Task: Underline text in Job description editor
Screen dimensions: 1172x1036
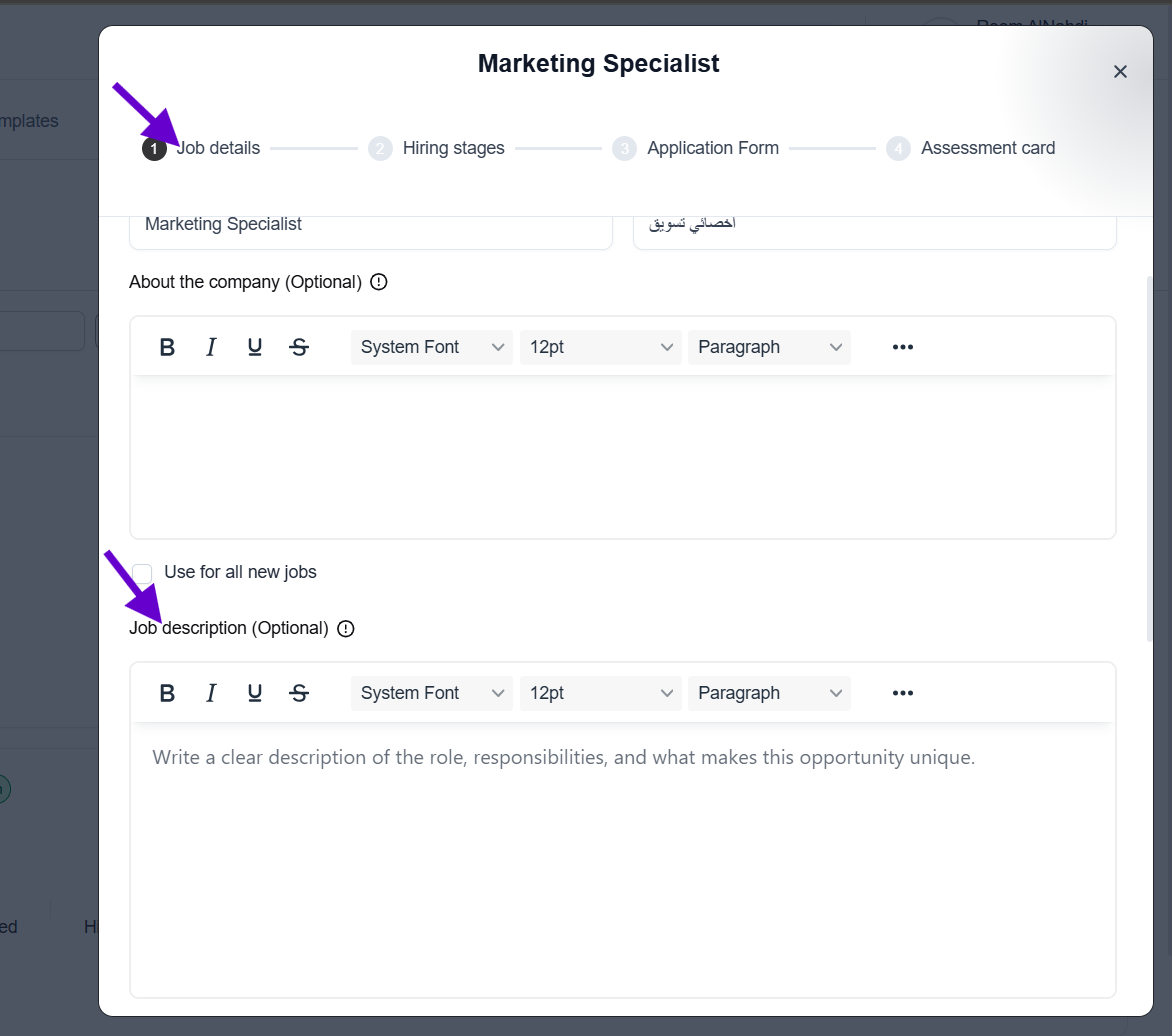Action: pyautogui.click(x=255, y=693)
